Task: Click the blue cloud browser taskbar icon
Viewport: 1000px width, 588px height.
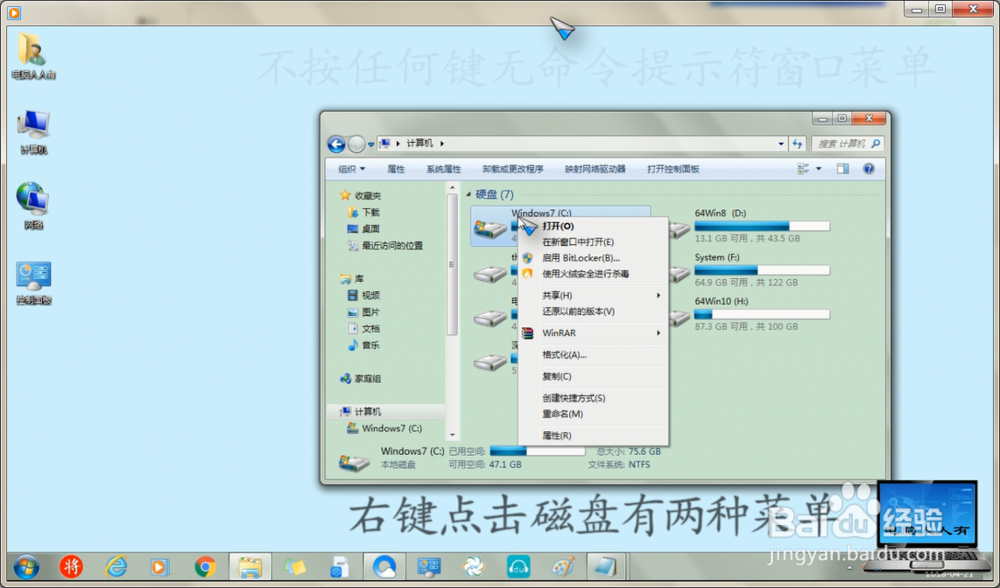Action: 384,566
